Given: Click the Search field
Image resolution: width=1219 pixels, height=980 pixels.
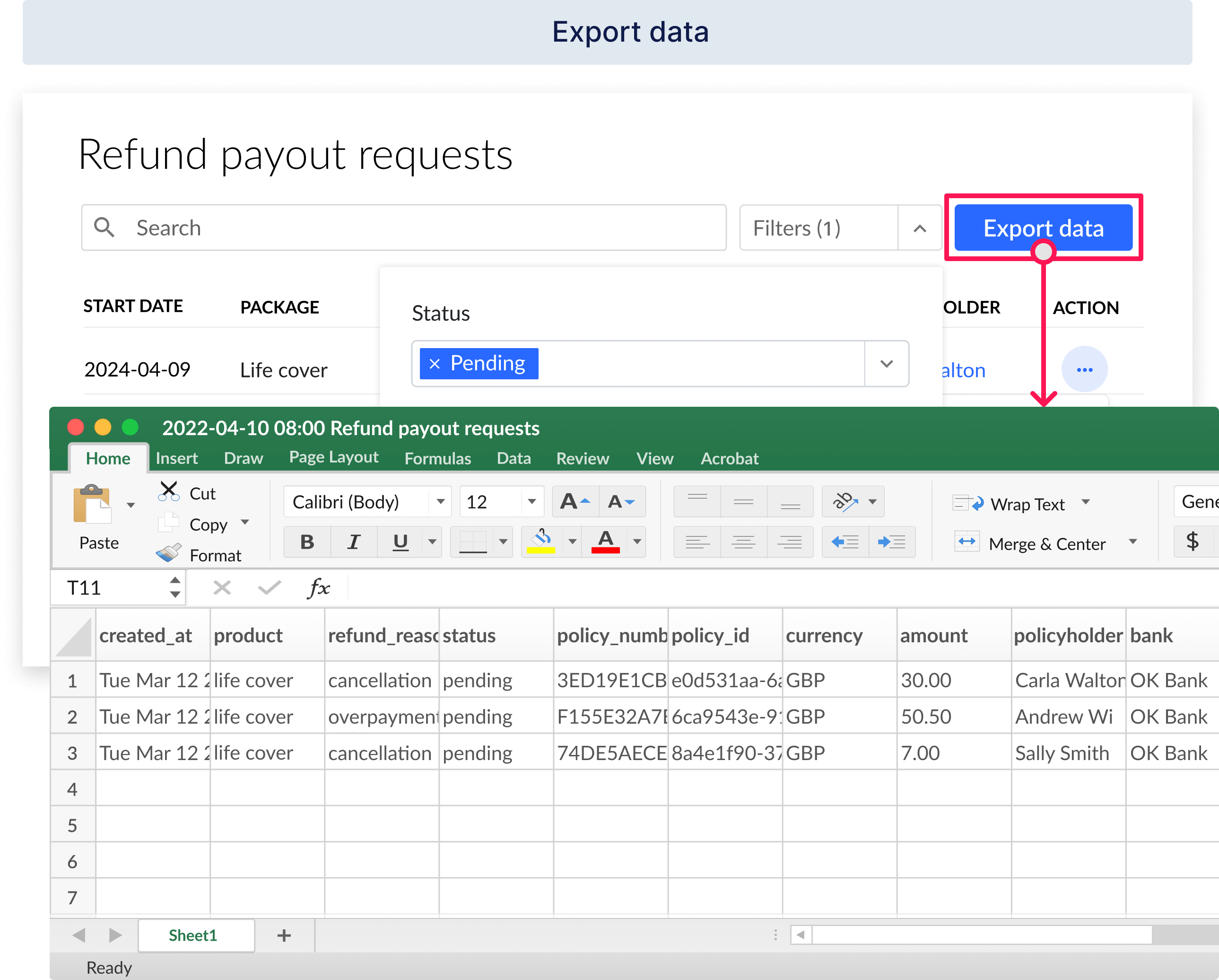Looking at the screenshot, I should pyautogui.click(x=404, y=227).
